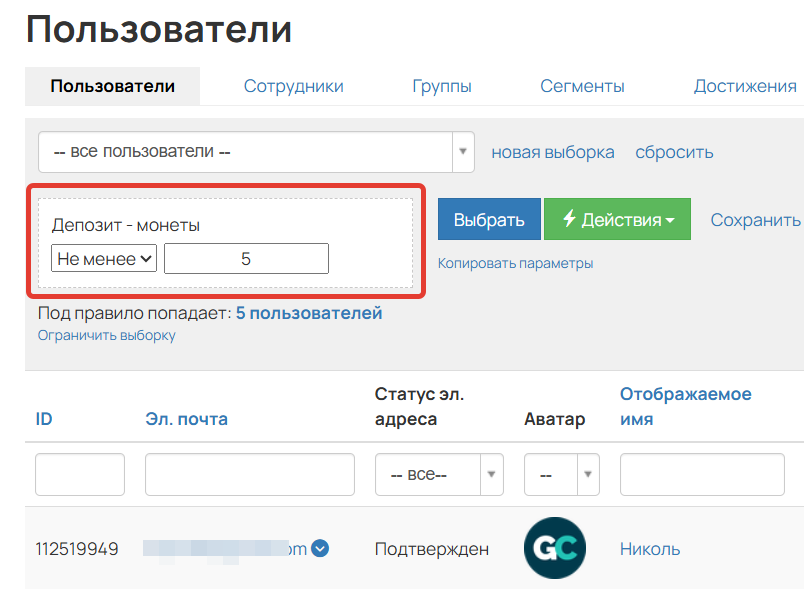Image resolution: width=804 pixels, height=589 pixels.
Task: Switch to the Сотрудники tab
Action: pos(293,86)
